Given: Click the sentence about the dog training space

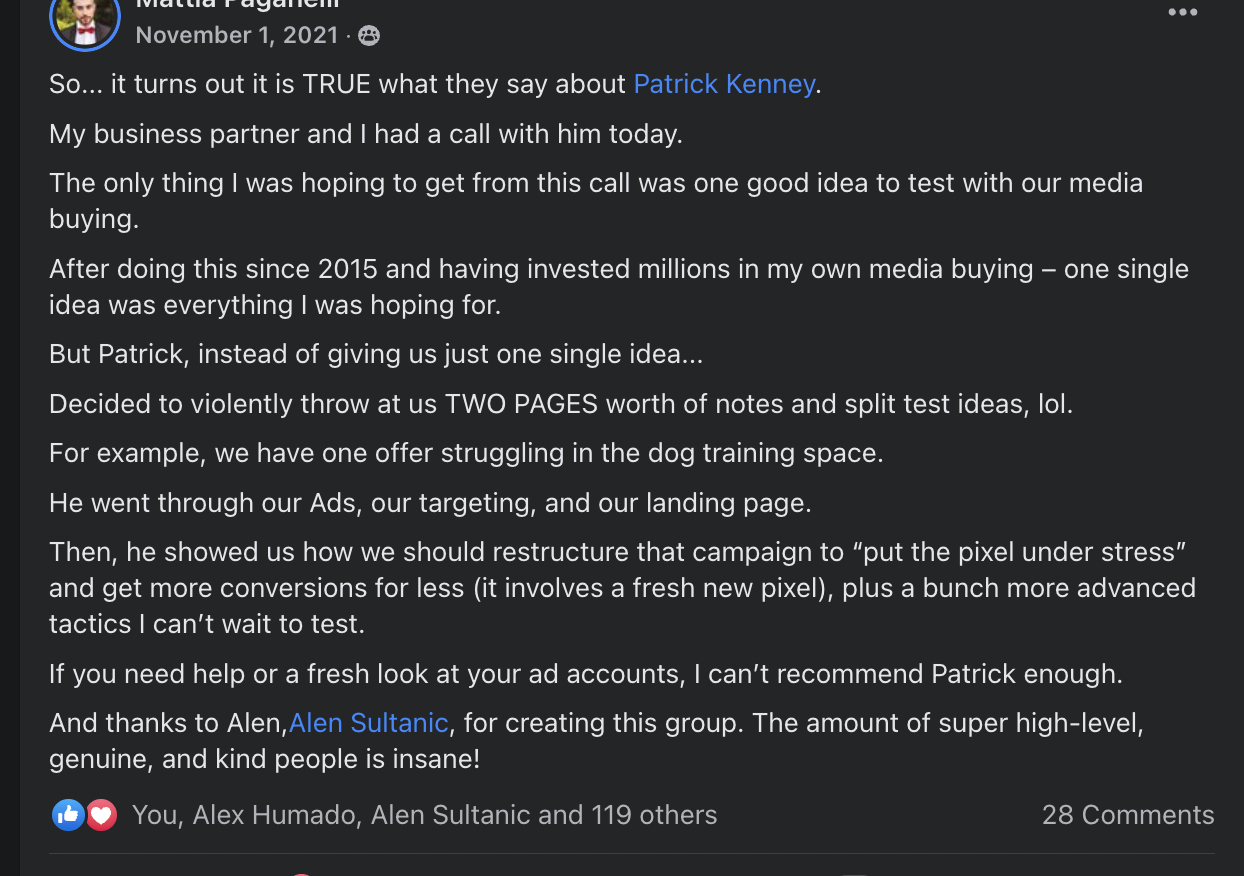Looking at the screenshot, I should tap(466, 453).
